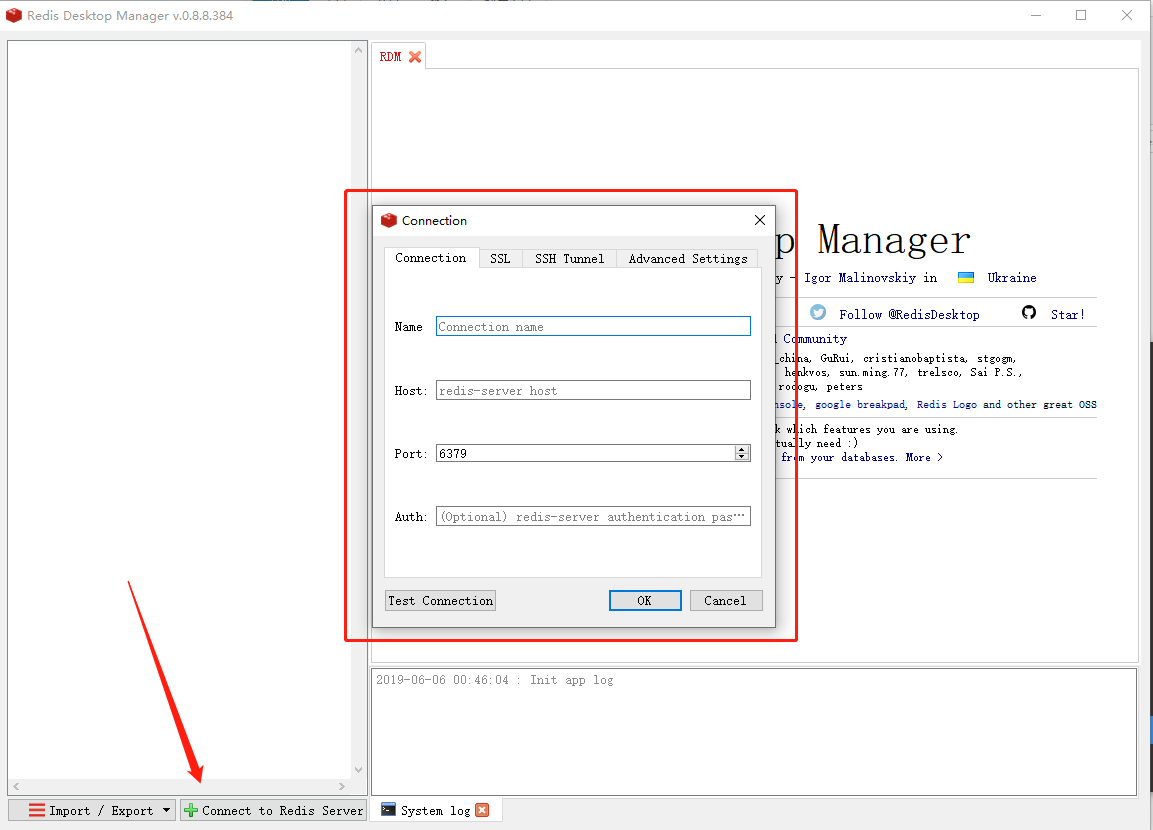The width and height of the screenshot is (1153, 830).
Task: Focus the redis-server host field
Action: point(593,390)
